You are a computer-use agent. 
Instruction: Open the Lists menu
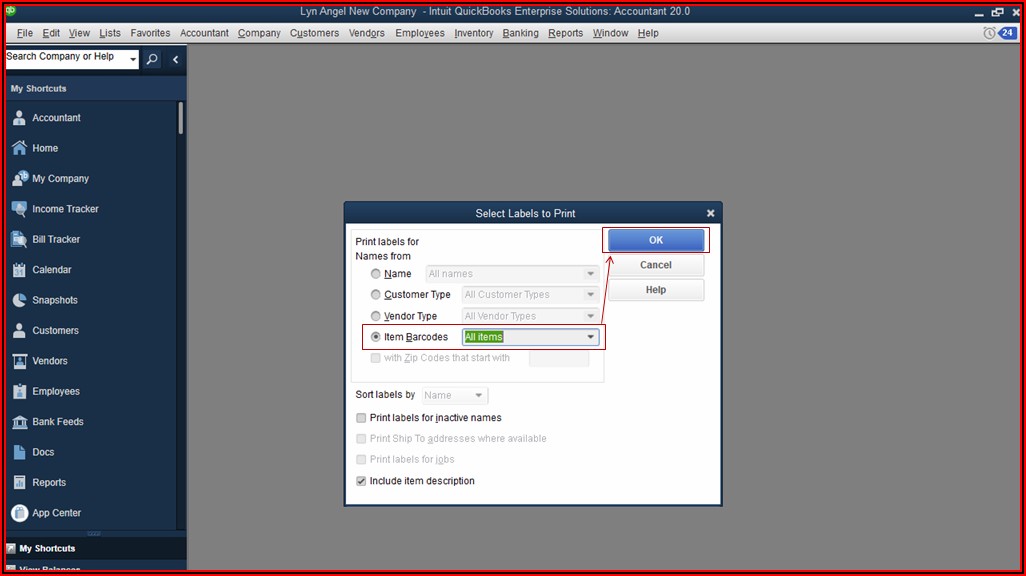click(x=110, y=33)
